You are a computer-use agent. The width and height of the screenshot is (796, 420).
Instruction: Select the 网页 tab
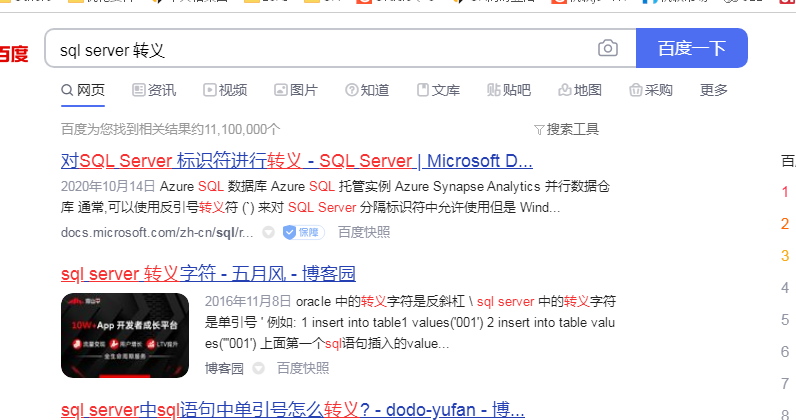pos(83,90)
